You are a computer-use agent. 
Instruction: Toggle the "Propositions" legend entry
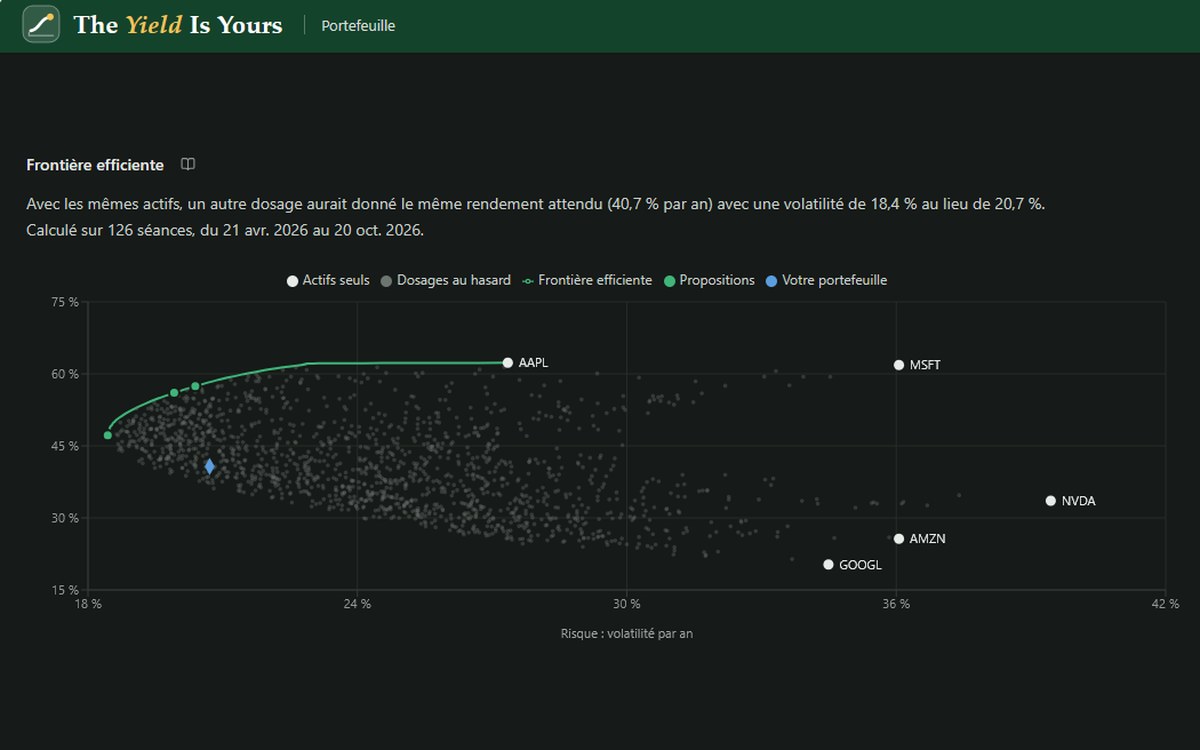click(709, 281)
